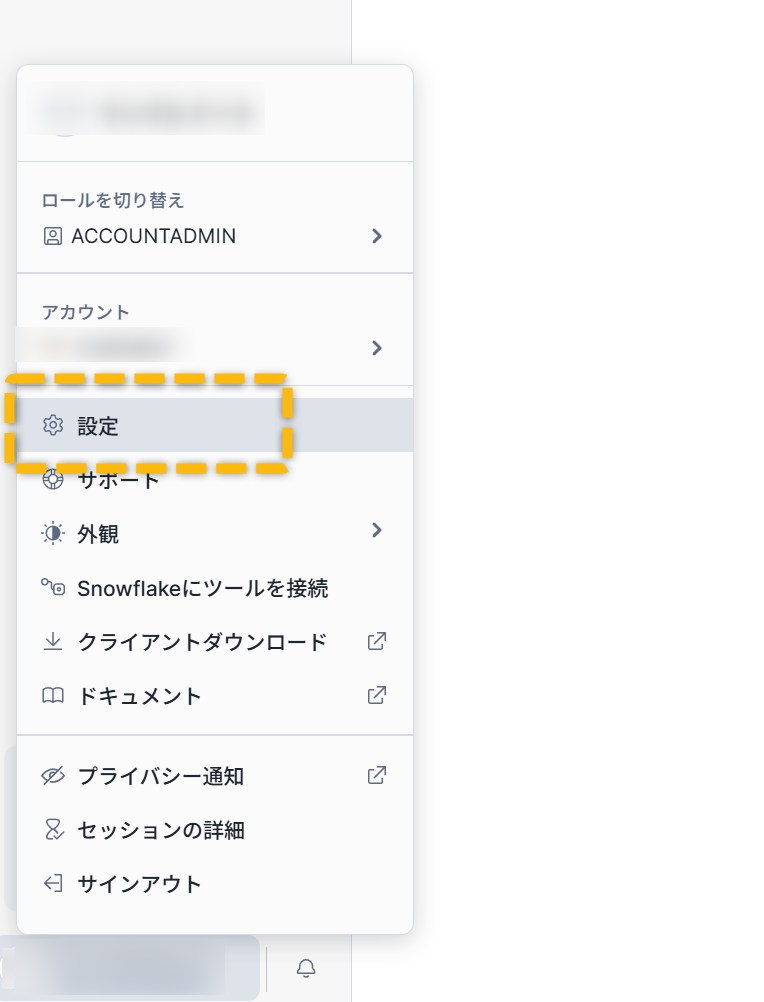
Task: Click the documentation book icon
Action: tap(53, 696)
